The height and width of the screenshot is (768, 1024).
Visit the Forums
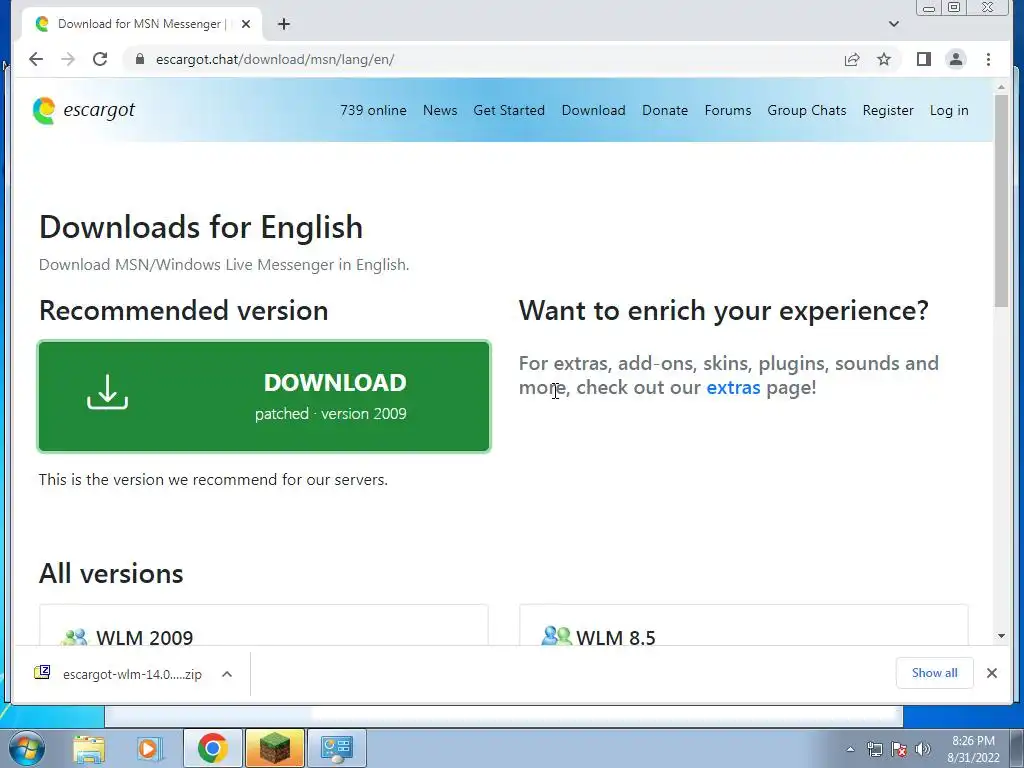728,110
